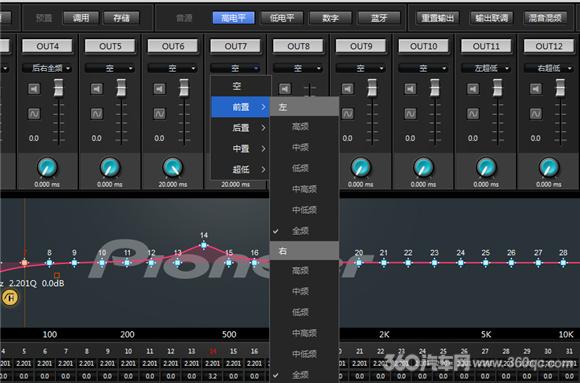This screenshot has height=383, width=580.
Task: Mute the OUT11 channel speaker icon
Action: 473,89
